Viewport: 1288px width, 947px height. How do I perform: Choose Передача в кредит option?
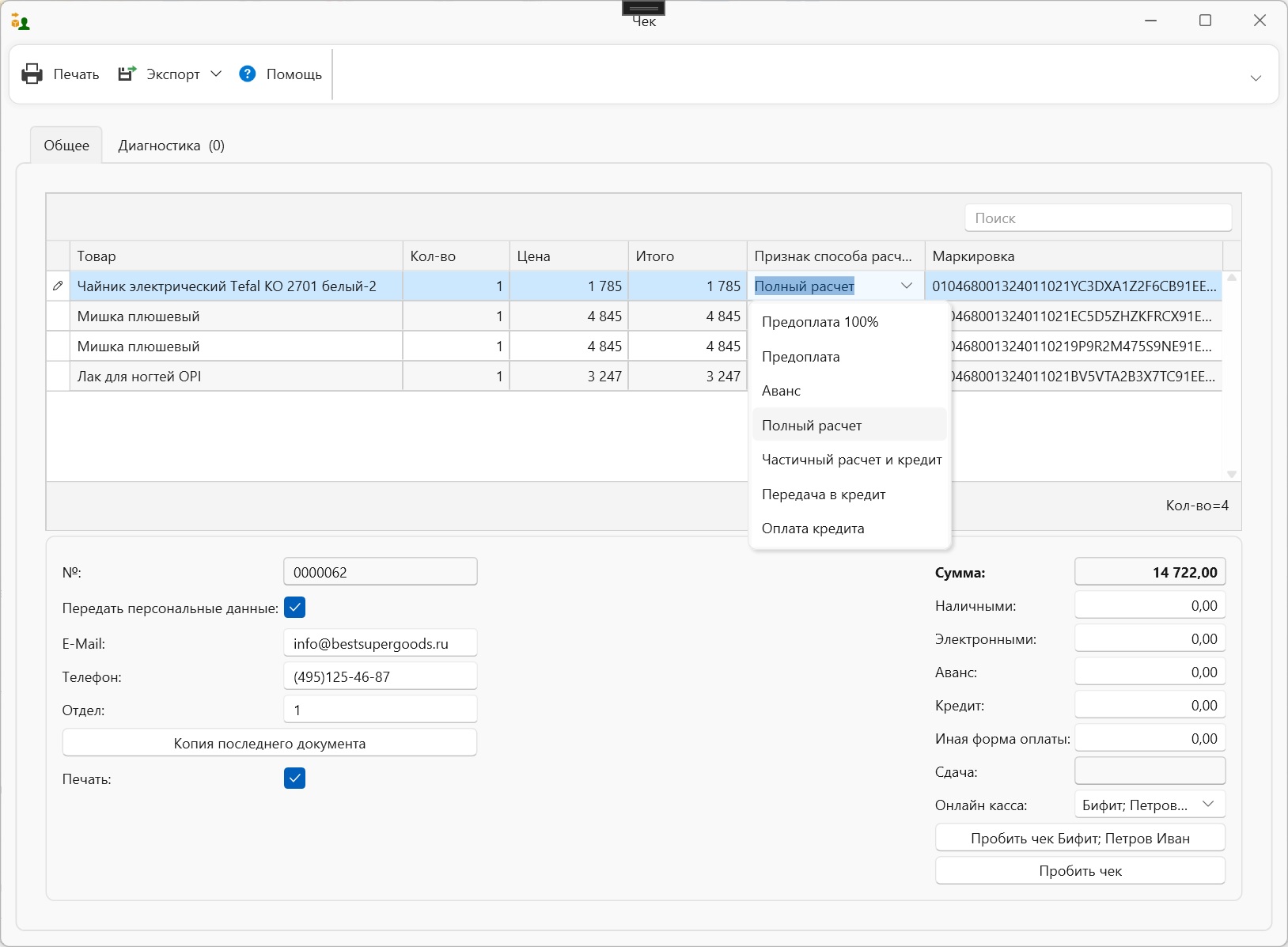point(850,494)
